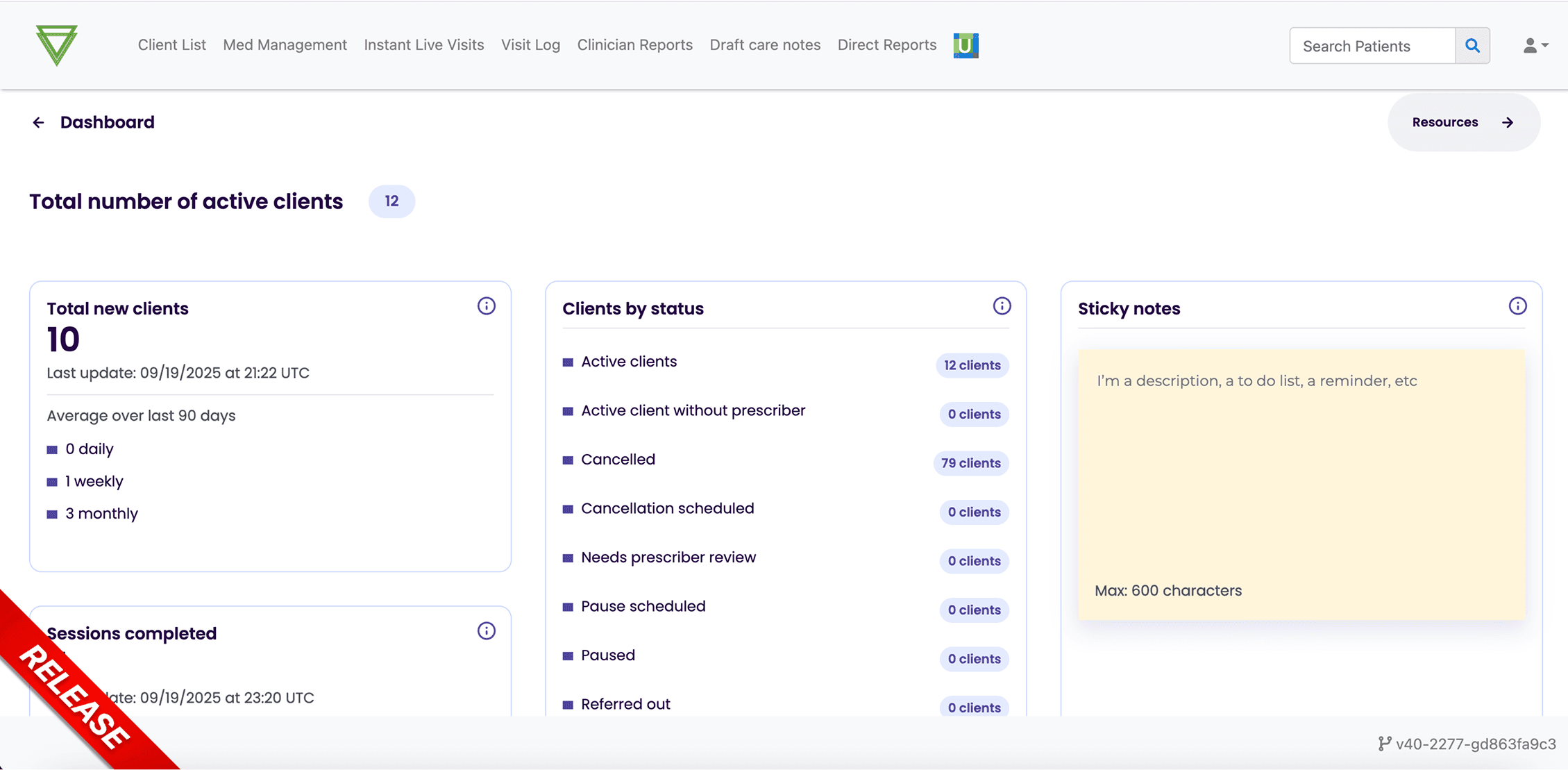Open the Client List menu
This screenshot has width=1568, height=770.
[x=171, y=45]
